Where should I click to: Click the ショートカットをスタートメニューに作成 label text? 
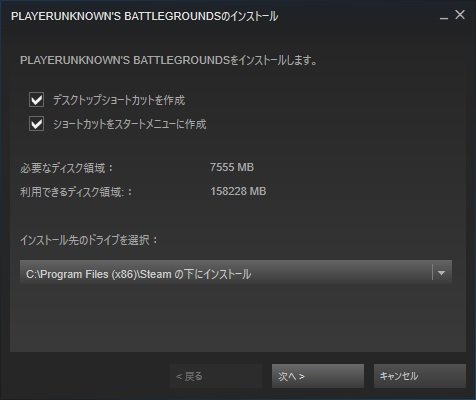coord(129,124)
